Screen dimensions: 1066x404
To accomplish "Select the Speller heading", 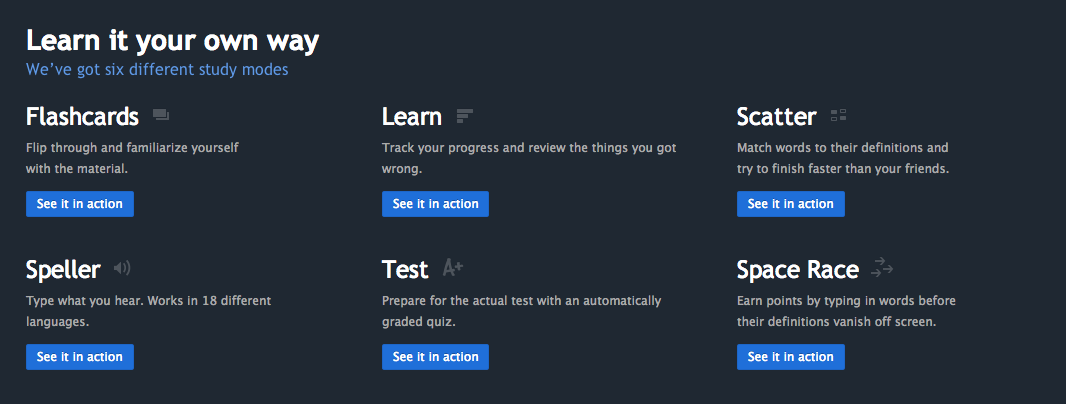I will click(63, 269).
